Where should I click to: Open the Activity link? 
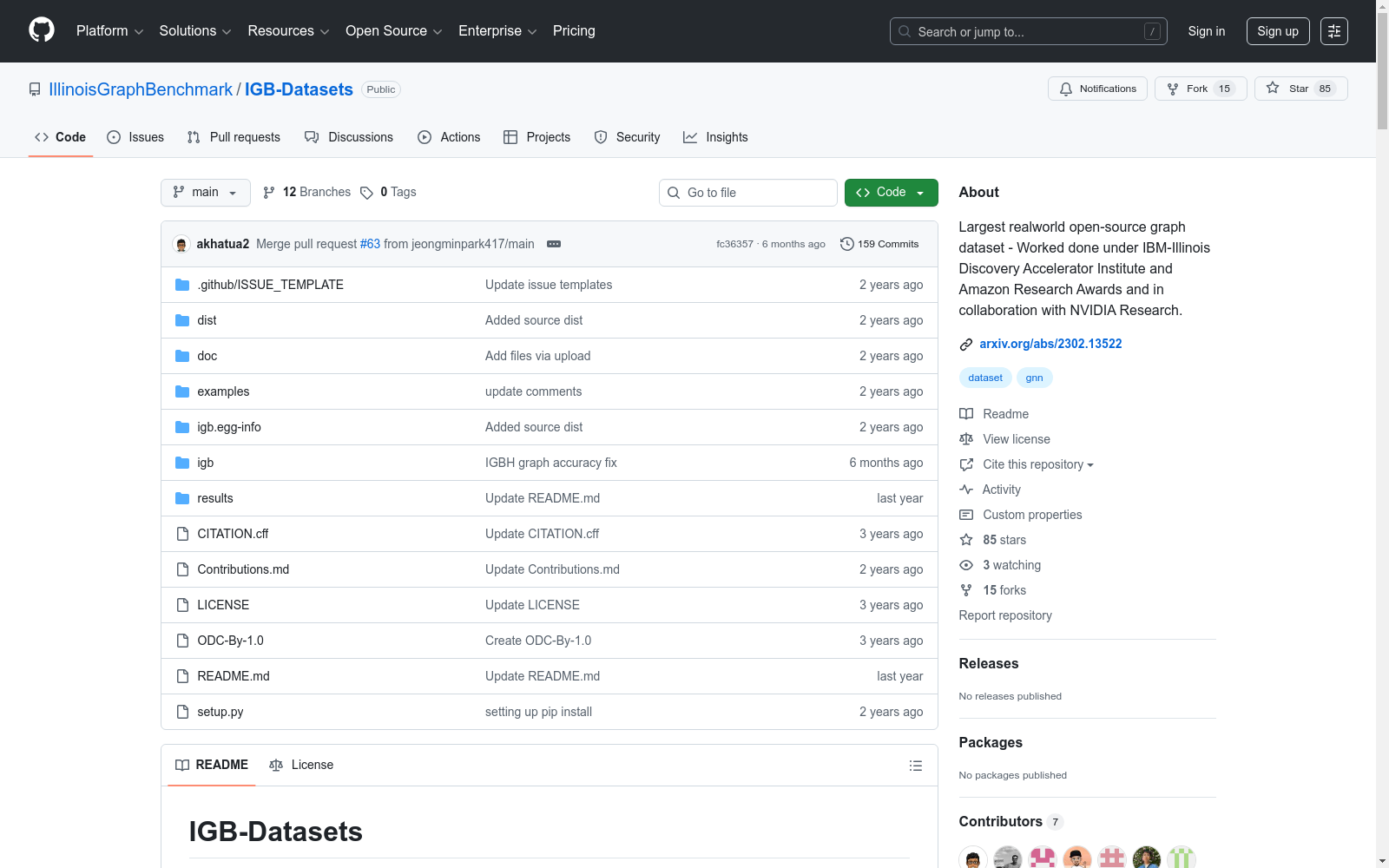(x=991, y=490)
